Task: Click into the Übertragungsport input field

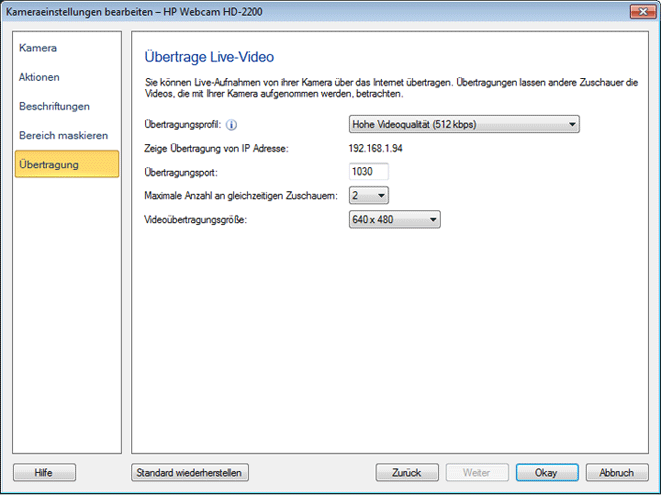Action: pyautogui.click(x=368, y=172)
